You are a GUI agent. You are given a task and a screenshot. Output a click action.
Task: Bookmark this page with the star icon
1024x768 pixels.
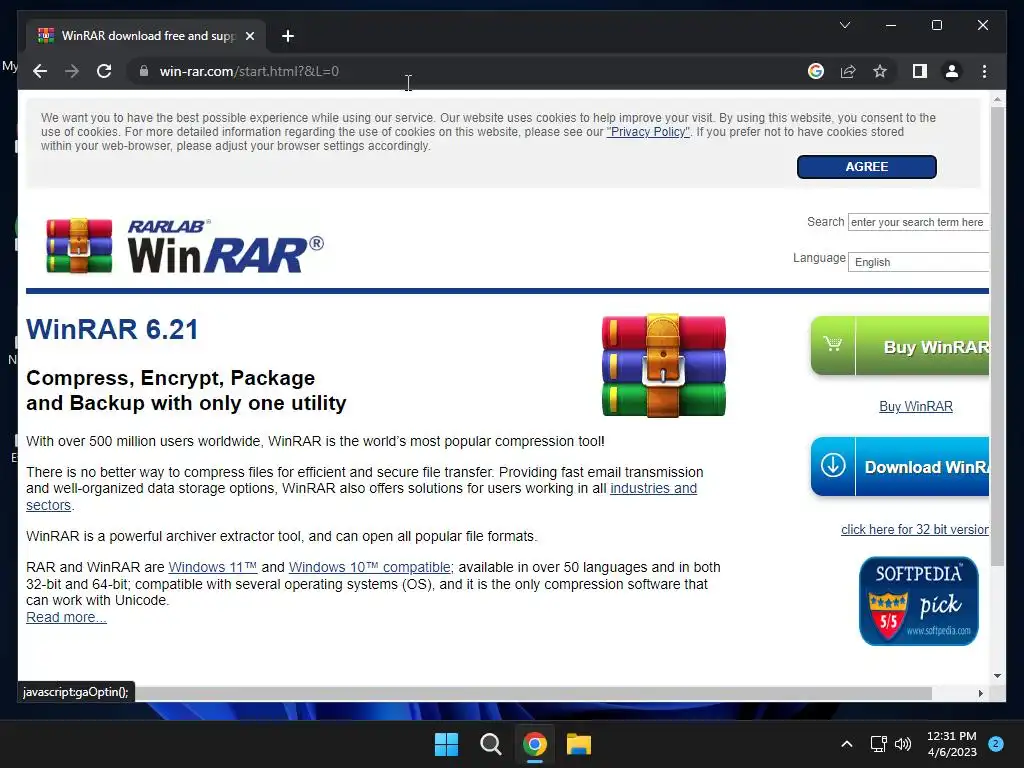click(880, 71)
